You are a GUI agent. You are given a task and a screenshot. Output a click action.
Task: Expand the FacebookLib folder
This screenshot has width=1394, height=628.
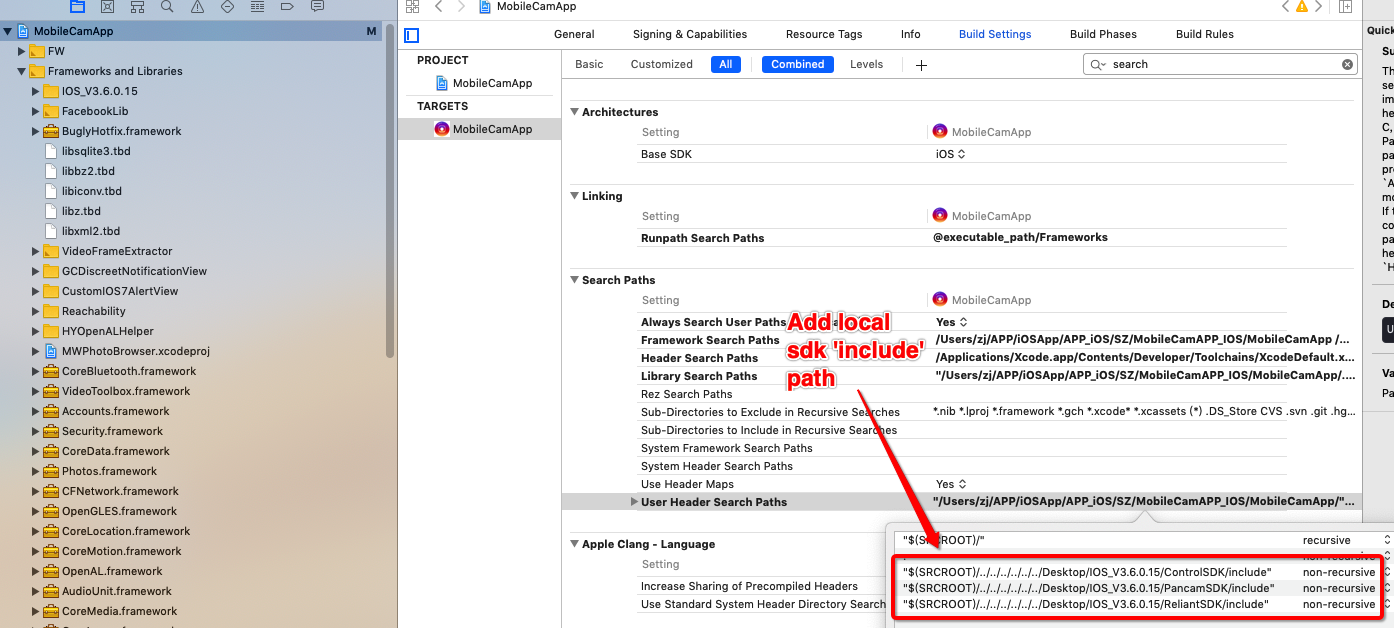36,111
